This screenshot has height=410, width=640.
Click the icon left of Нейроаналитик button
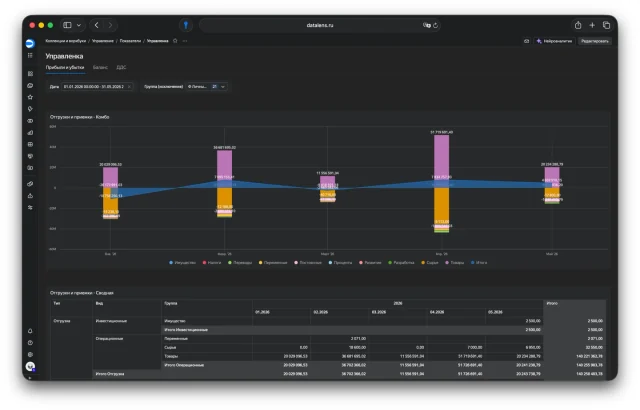[527, 41]
